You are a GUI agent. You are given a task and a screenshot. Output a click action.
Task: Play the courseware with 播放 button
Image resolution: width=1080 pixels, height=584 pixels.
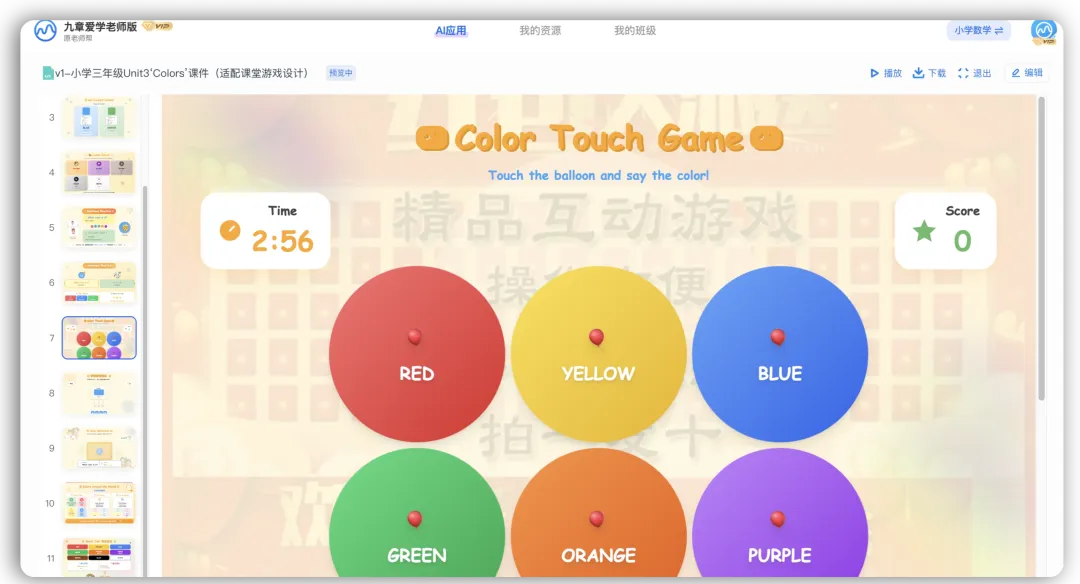(886, 73)
